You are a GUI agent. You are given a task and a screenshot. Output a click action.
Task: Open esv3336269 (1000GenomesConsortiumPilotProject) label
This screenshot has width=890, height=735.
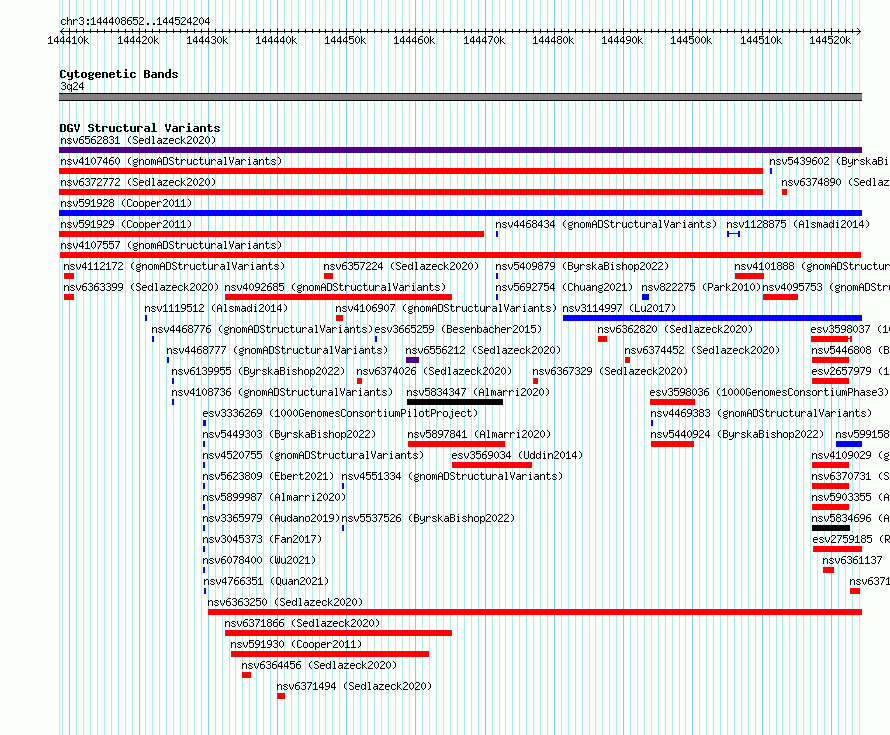341,413
